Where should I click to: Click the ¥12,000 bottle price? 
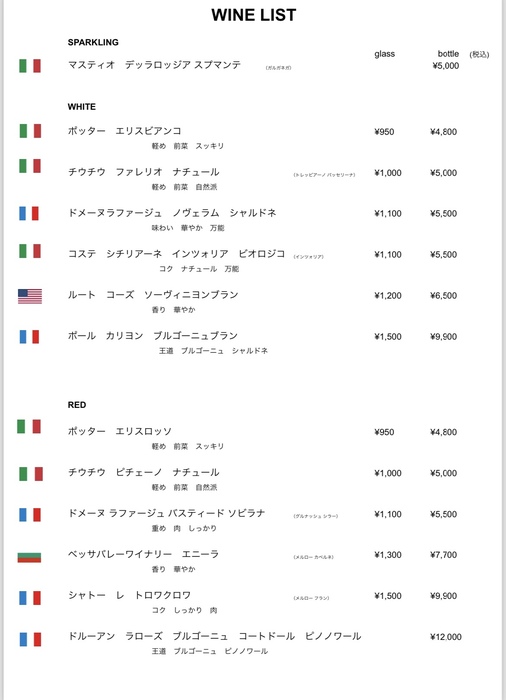pos(446,637)
